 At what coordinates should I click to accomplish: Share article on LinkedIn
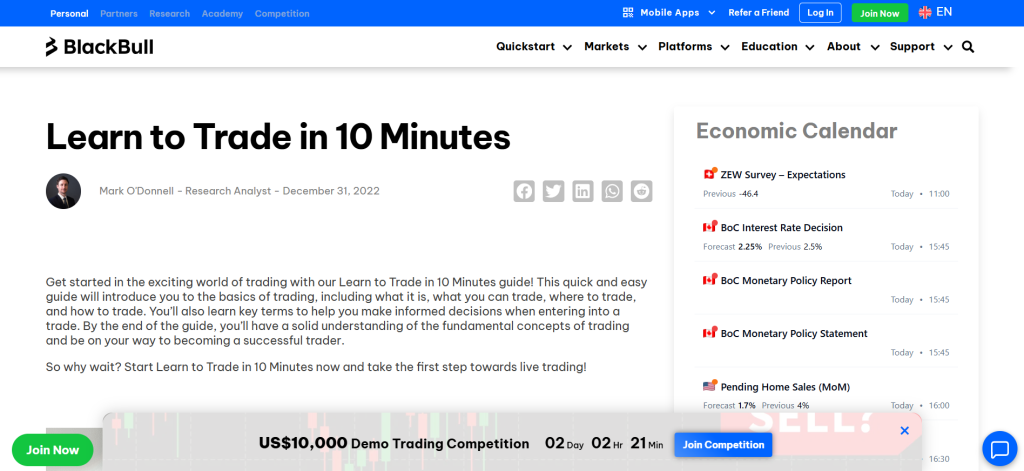pyautogui.click(x=583, y=191)
